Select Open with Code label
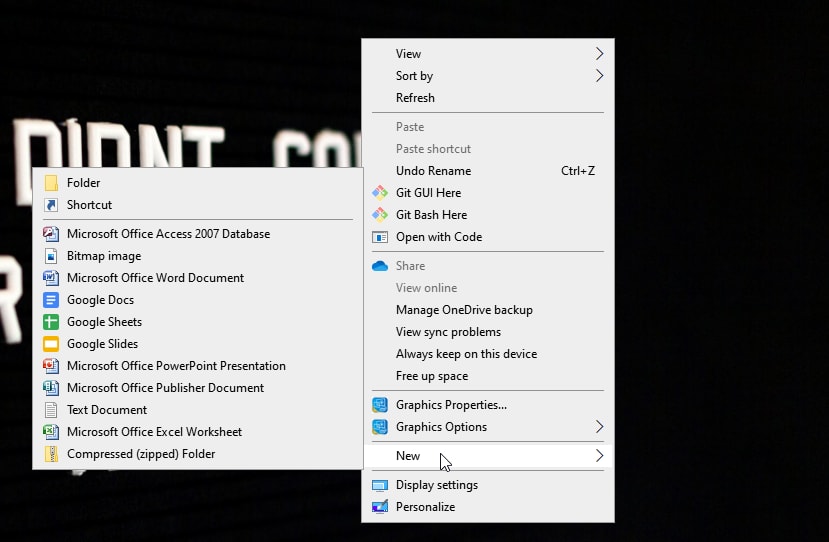 click(x=439, y=237)
